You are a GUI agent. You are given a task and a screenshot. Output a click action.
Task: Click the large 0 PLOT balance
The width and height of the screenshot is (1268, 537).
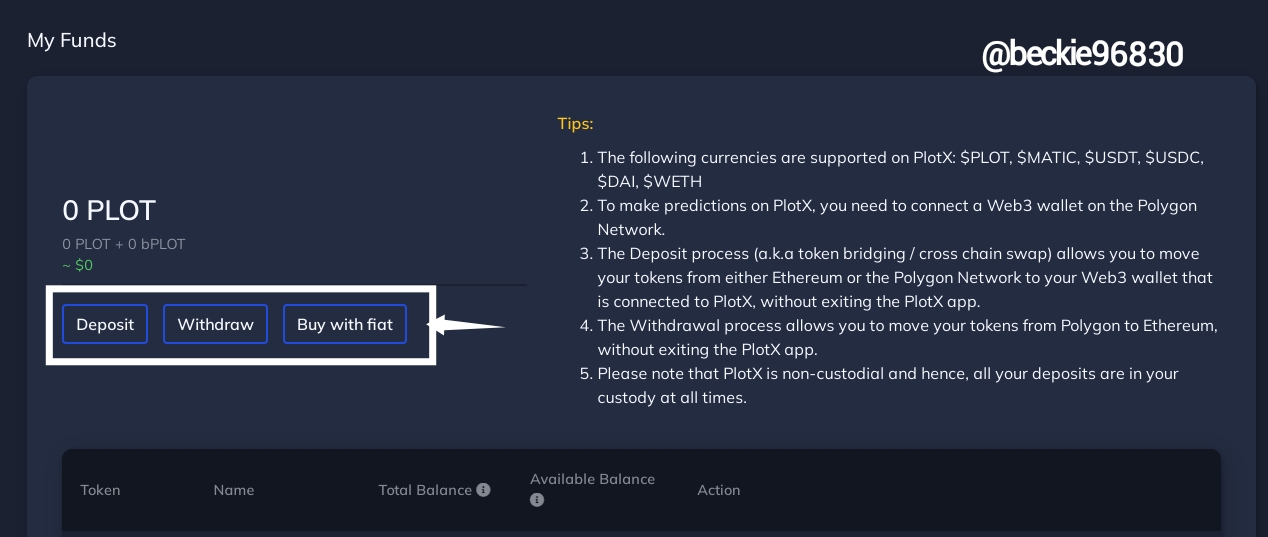(109, 210)
